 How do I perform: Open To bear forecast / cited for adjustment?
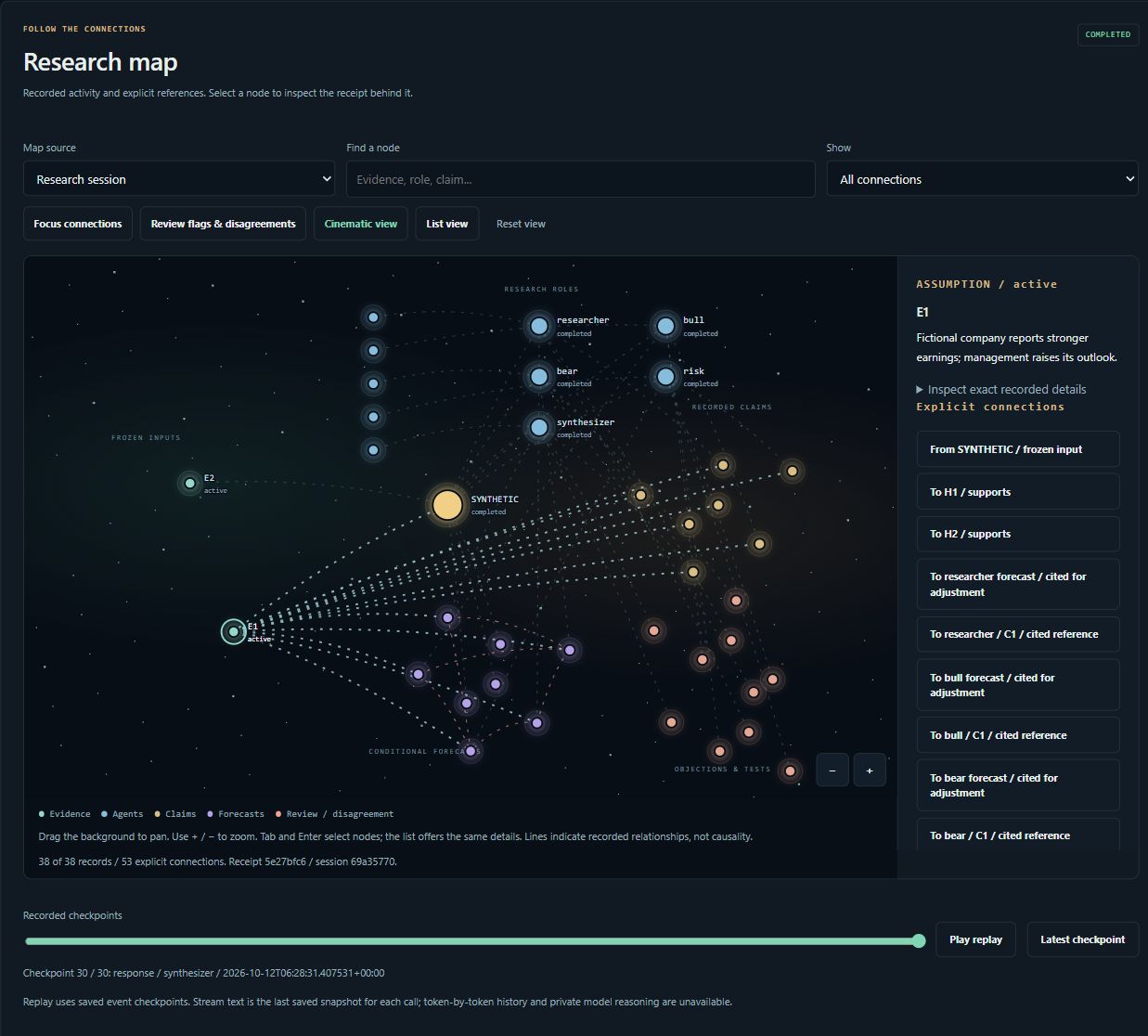[1018, 785]
